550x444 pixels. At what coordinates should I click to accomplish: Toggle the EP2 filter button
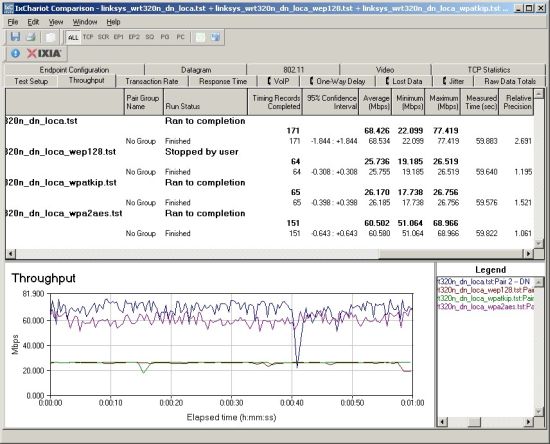point(134,37)
